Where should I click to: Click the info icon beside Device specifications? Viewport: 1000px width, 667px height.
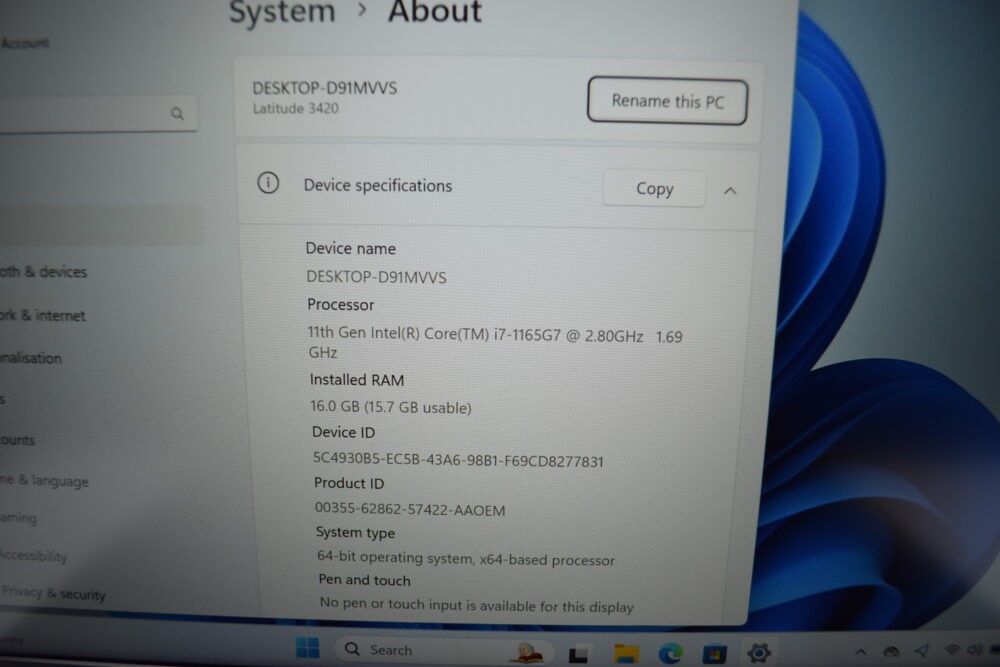click(x=268, y=183)
